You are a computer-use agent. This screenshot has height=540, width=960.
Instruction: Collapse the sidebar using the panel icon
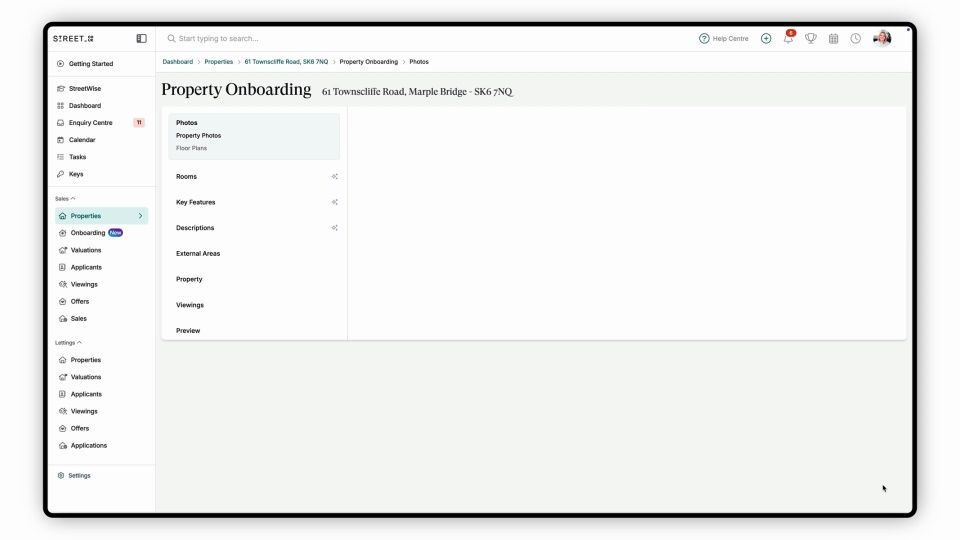141,39
